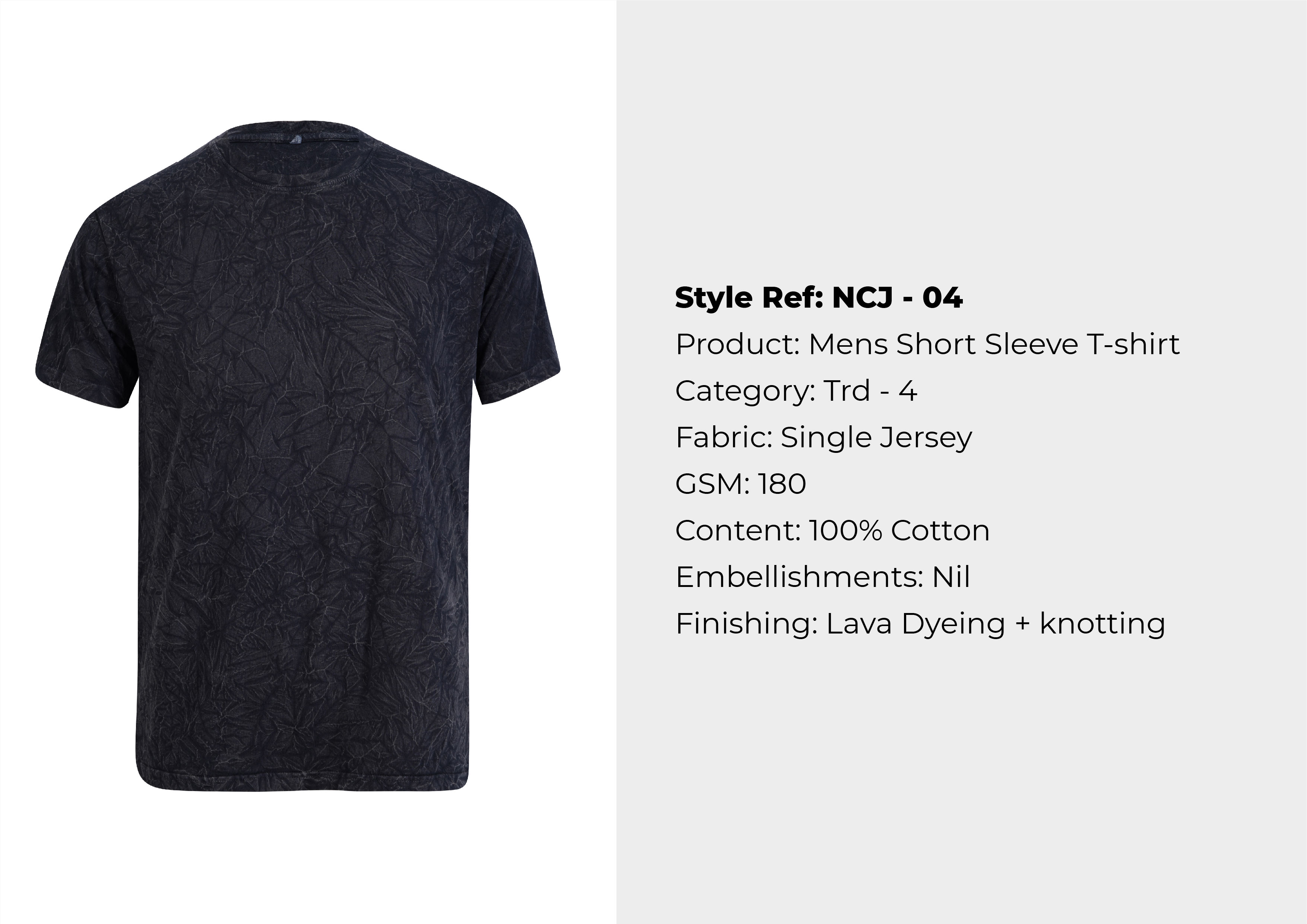Viewport: 1307px width, 924px height.
Task: Select the 'Nil' embellishments value
Action: pos(951,577)
